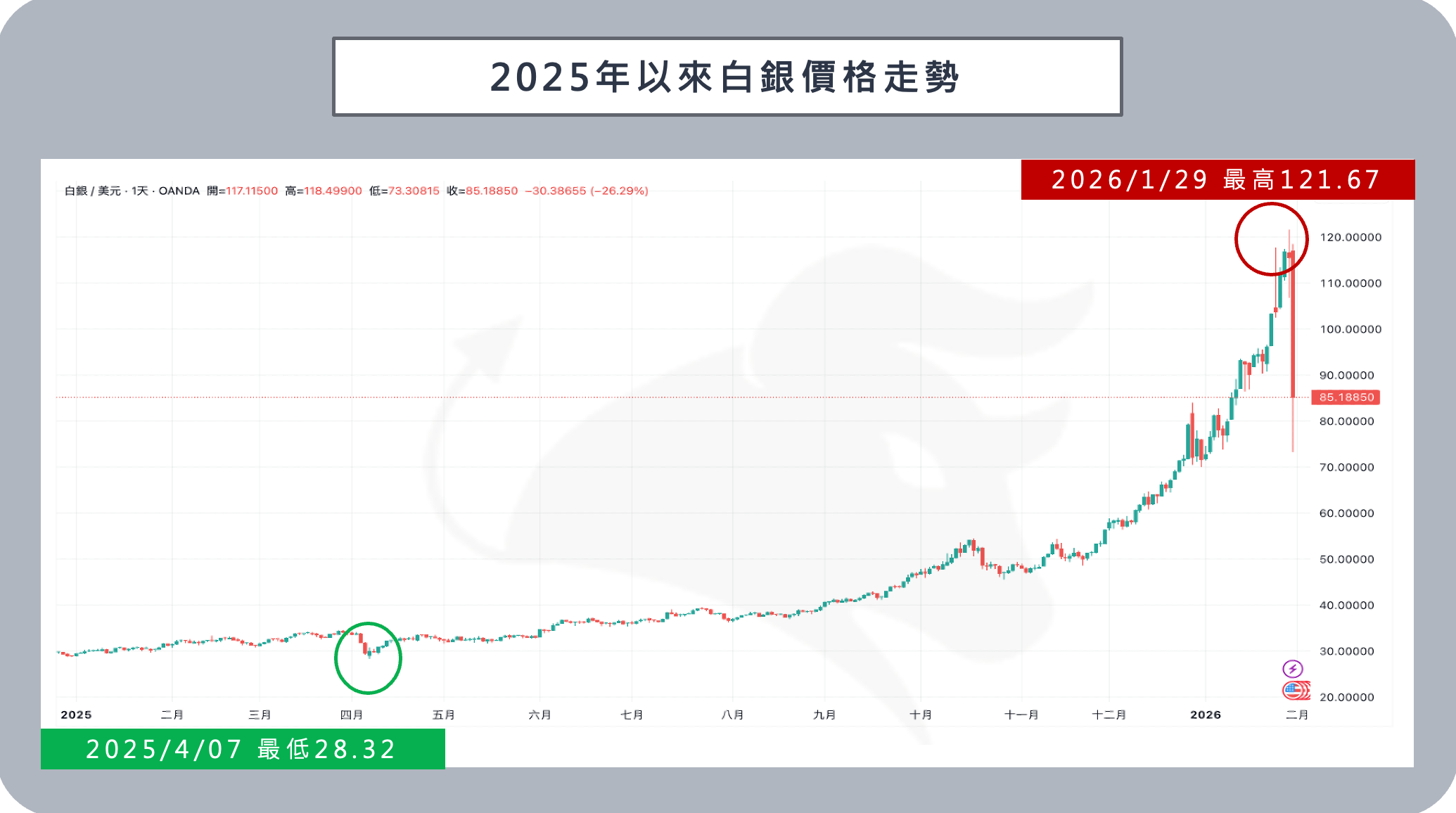The height and width of the screenshot is (813, 1456).
Task: Click the 85.18850 current price tag
Action: tap(1346, 397)
